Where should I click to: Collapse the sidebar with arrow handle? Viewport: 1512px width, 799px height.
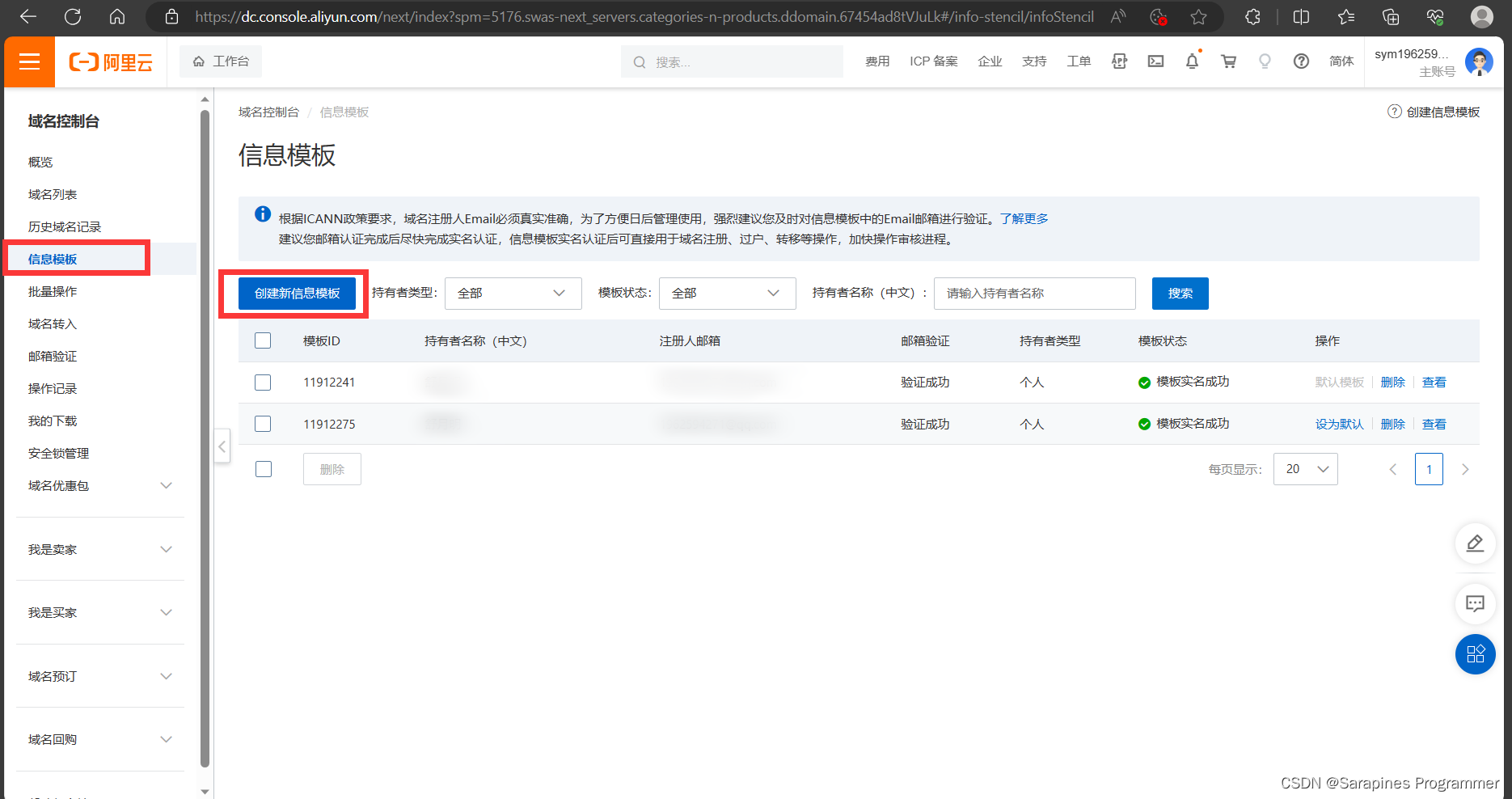pyautogui.click(x=222, y=446)
